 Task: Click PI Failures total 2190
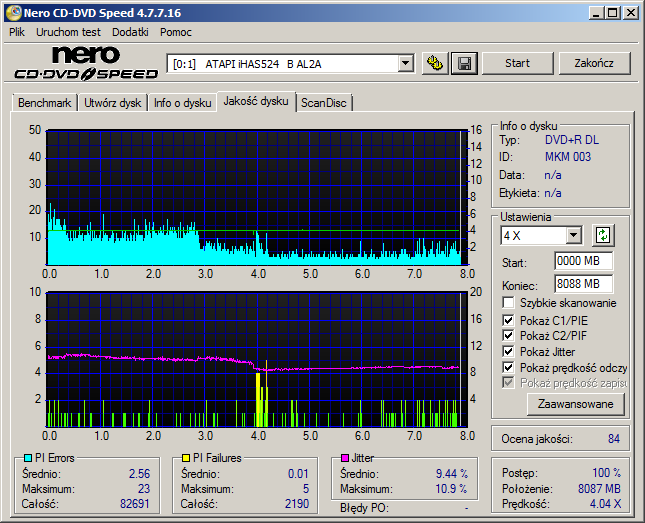(x=297, y=504)
